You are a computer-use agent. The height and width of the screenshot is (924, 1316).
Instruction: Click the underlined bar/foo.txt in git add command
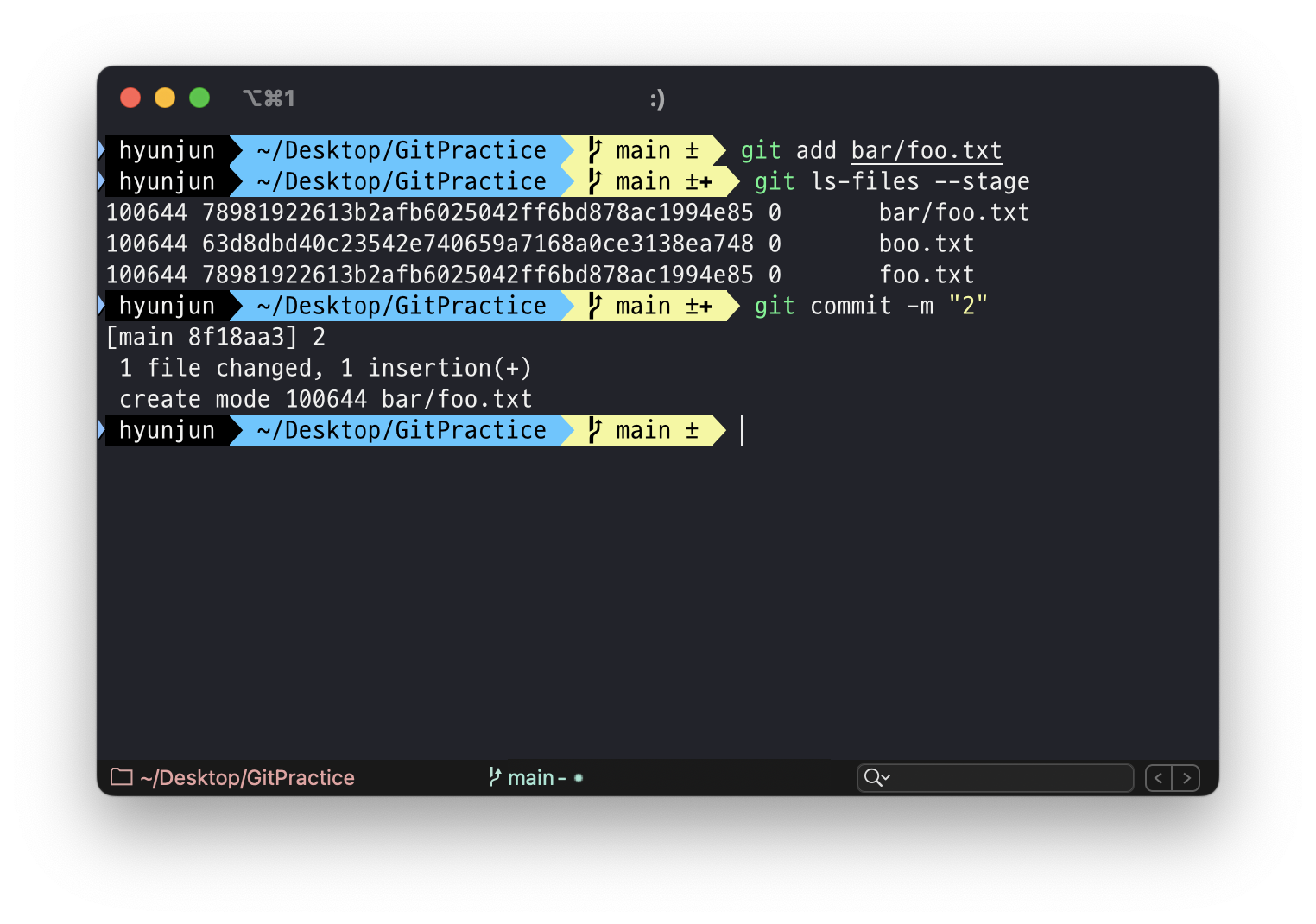(927, 150)
